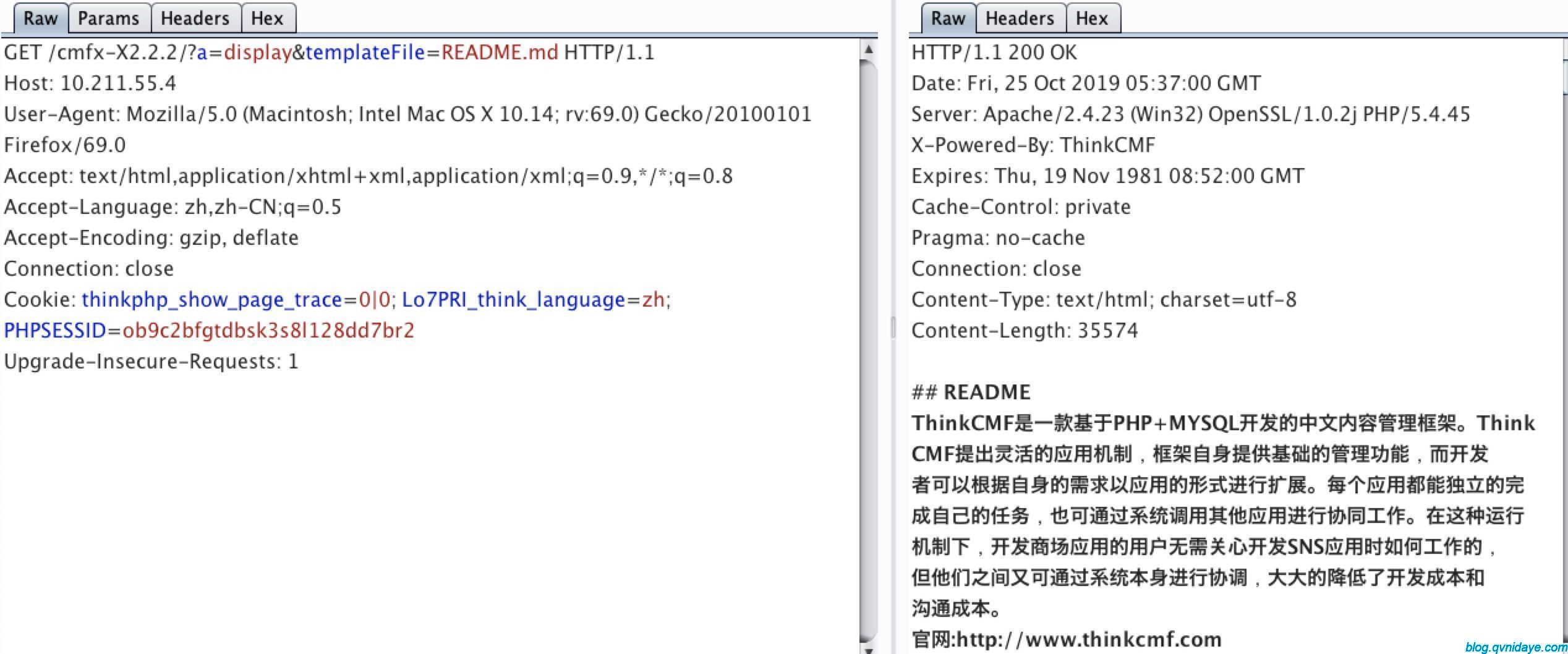Switch to the response Raw tab
Image resolution: width=1568 pixels, height=654 pixels.
[948, 18]
